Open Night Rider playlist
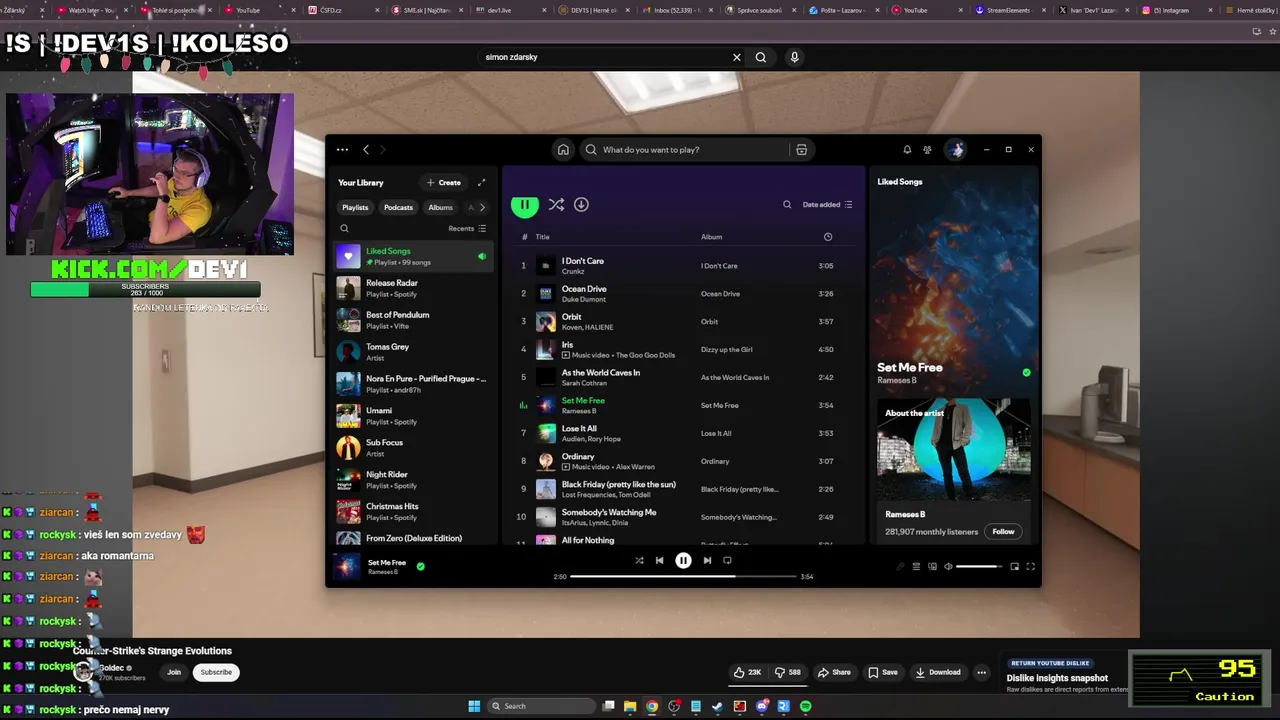Screen dimensions: 1280x720 [412, 480]
